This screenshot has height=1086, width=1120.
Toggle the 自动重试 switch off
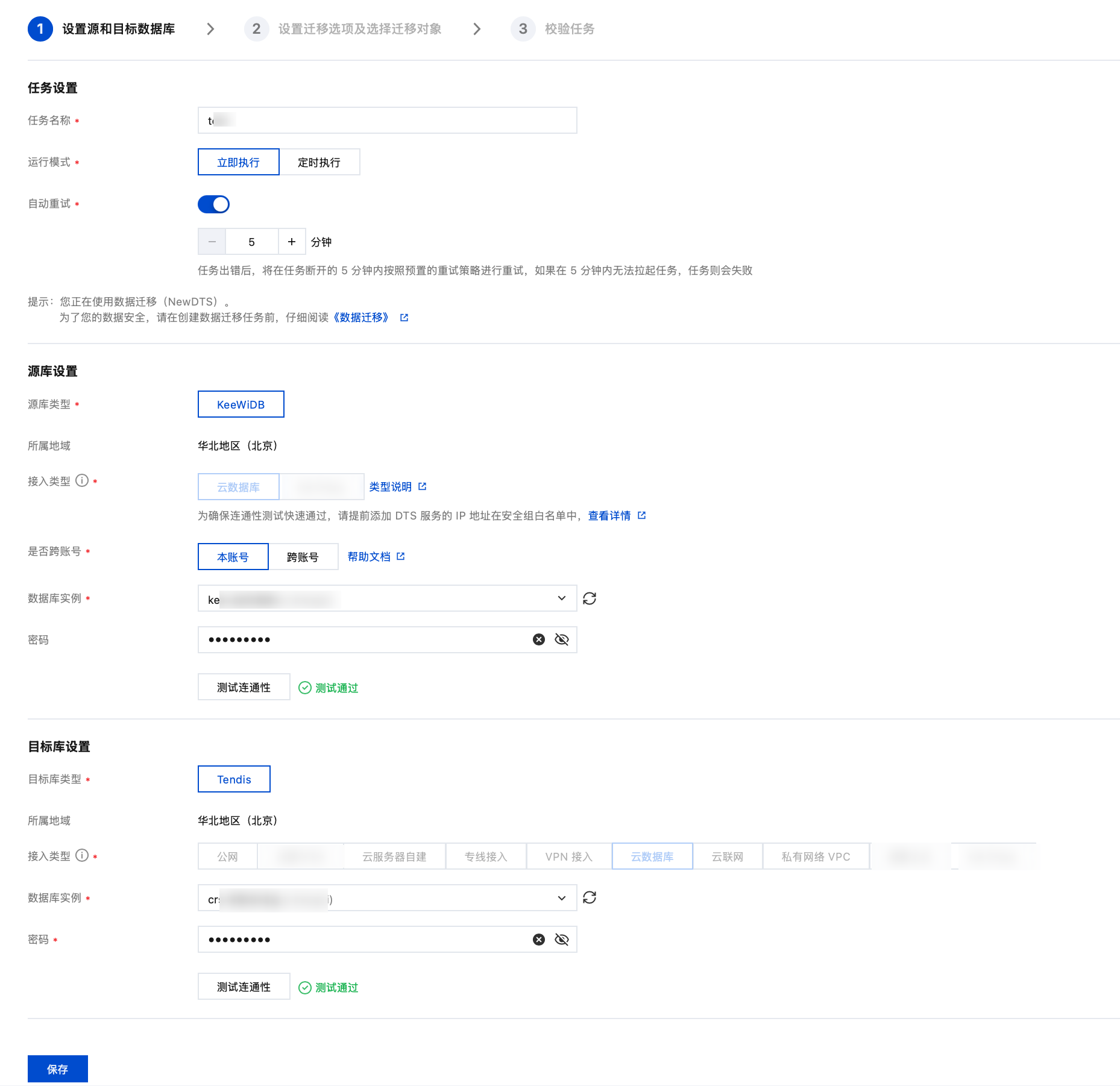pyautogui.click(x=213, y=204)
